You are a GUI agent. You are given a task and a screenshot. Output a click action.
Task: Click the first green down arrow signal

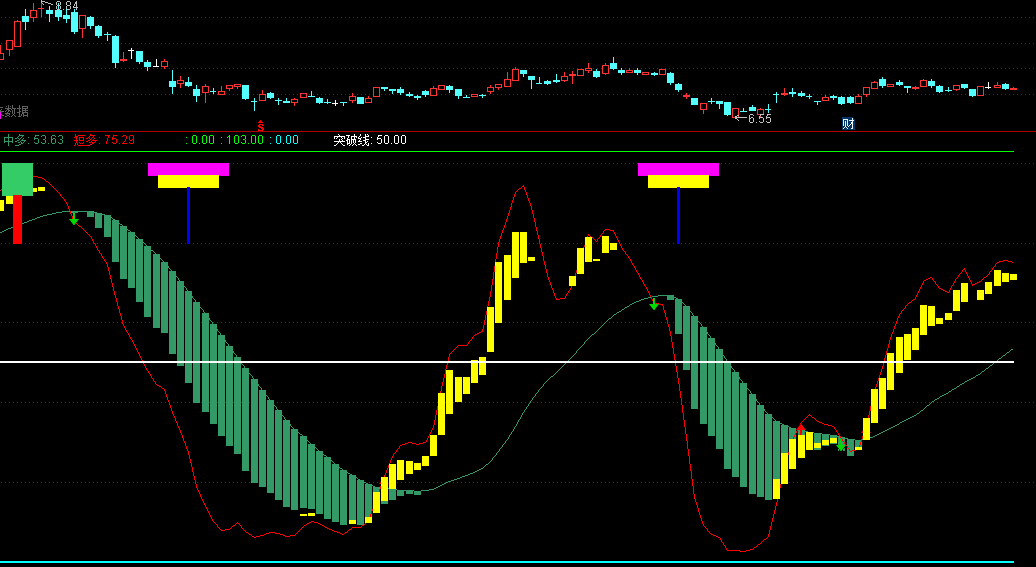(74, 218)
